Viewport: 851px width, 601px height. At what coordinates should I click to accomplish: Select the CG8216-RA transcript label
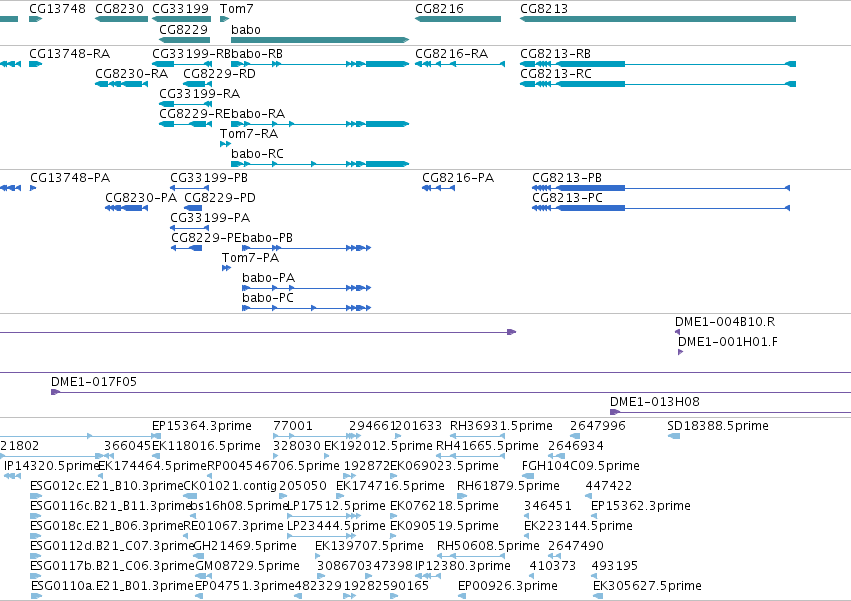(452, 54)
